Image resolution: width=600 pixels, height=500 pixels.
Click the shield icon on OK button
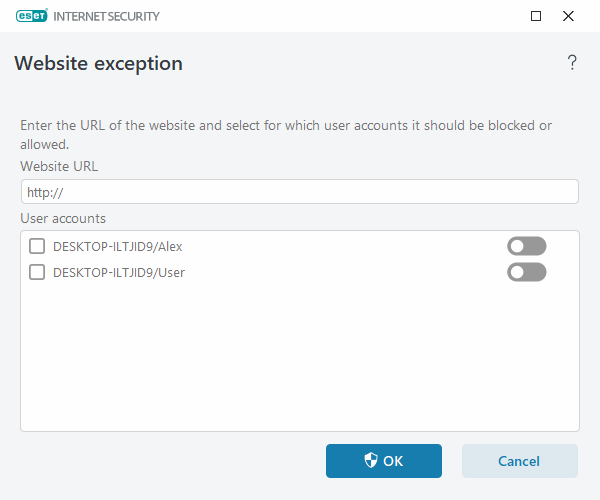tap(371, 461)
